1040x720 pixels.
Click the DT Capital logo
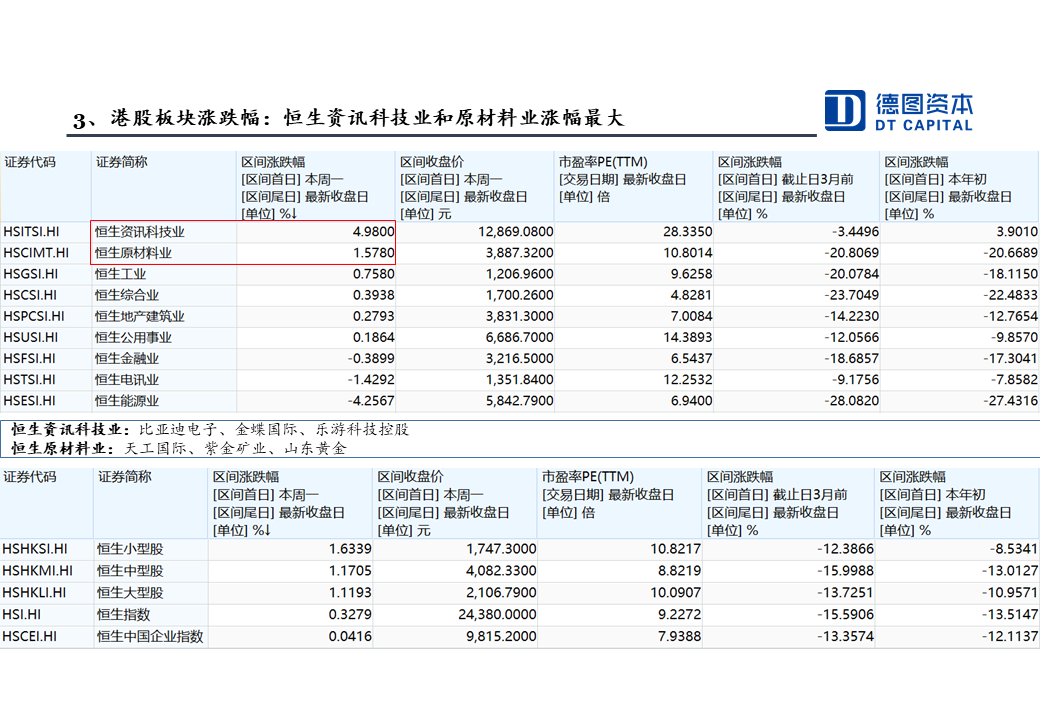pyautogui.click(x=899, y=111)
